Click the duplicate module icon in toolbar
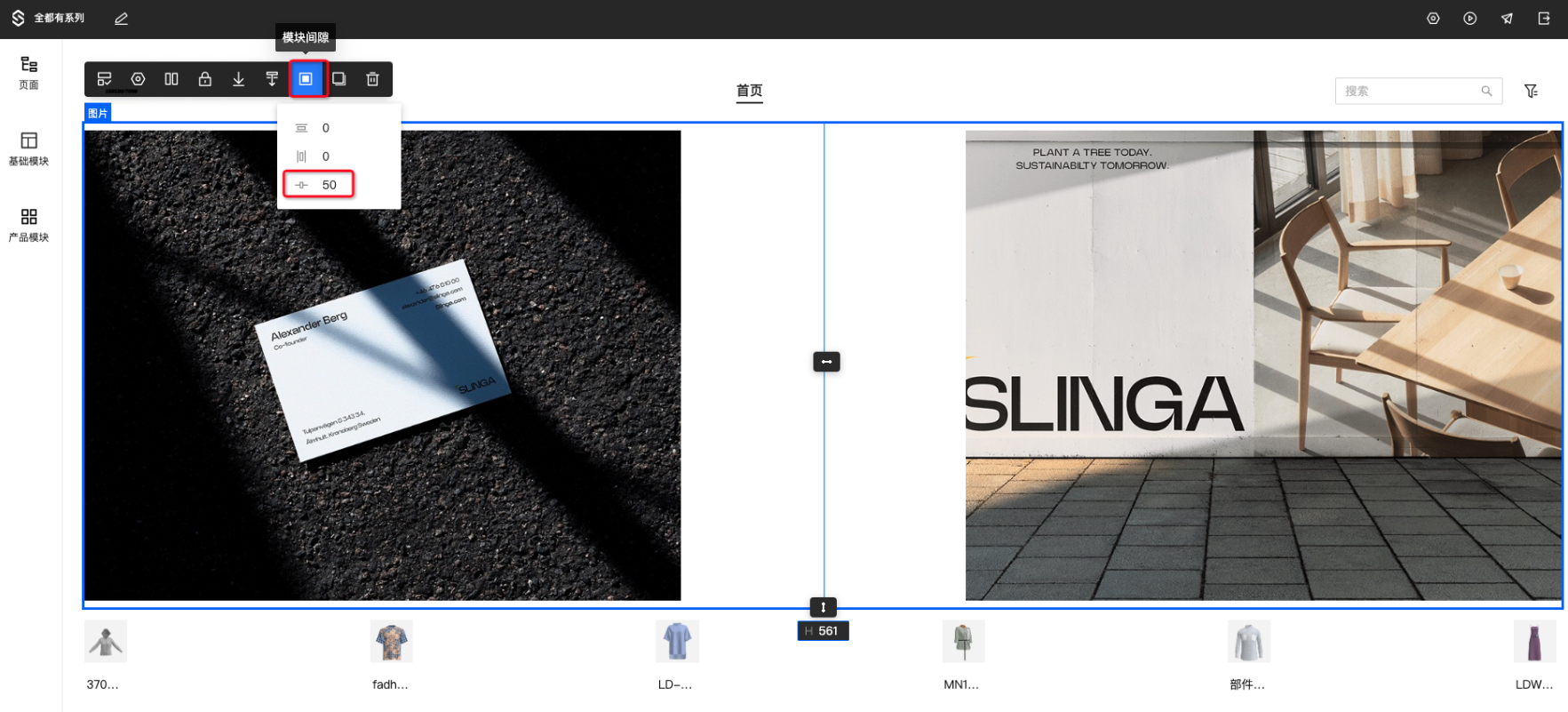 pos(338,79)
